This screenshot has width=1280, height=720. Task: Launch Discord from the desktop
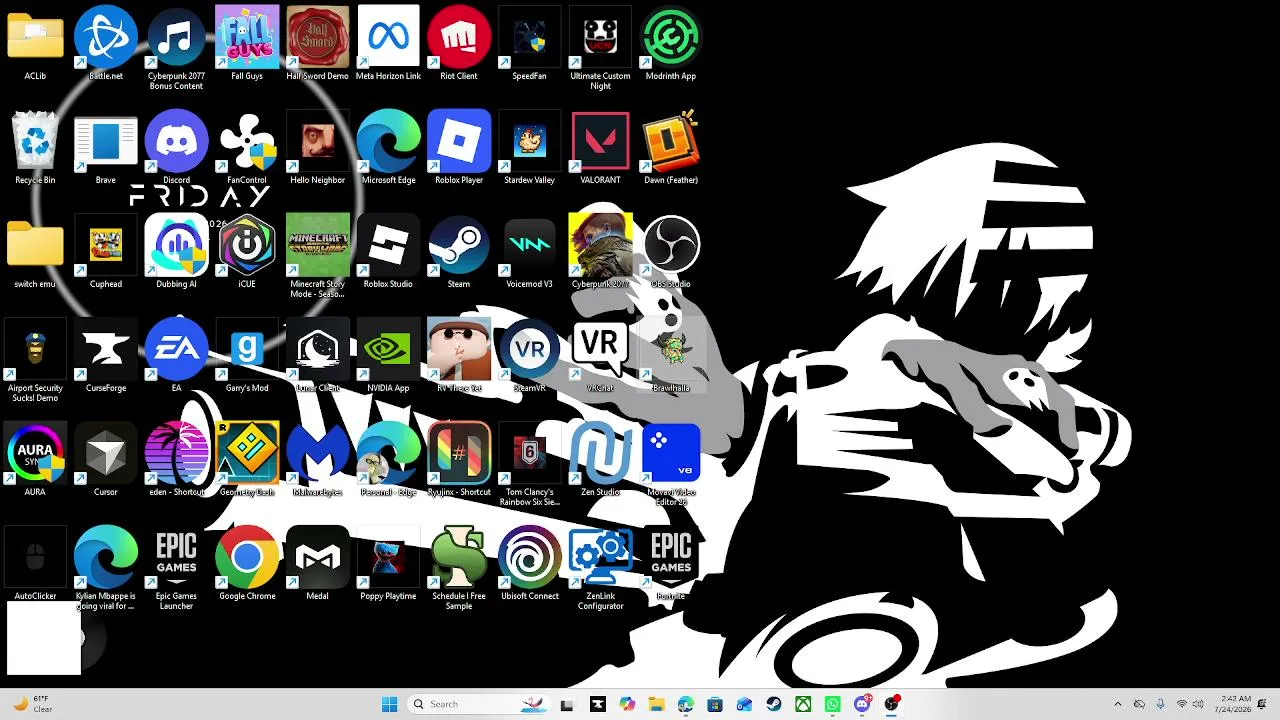(x=176, y=148)
